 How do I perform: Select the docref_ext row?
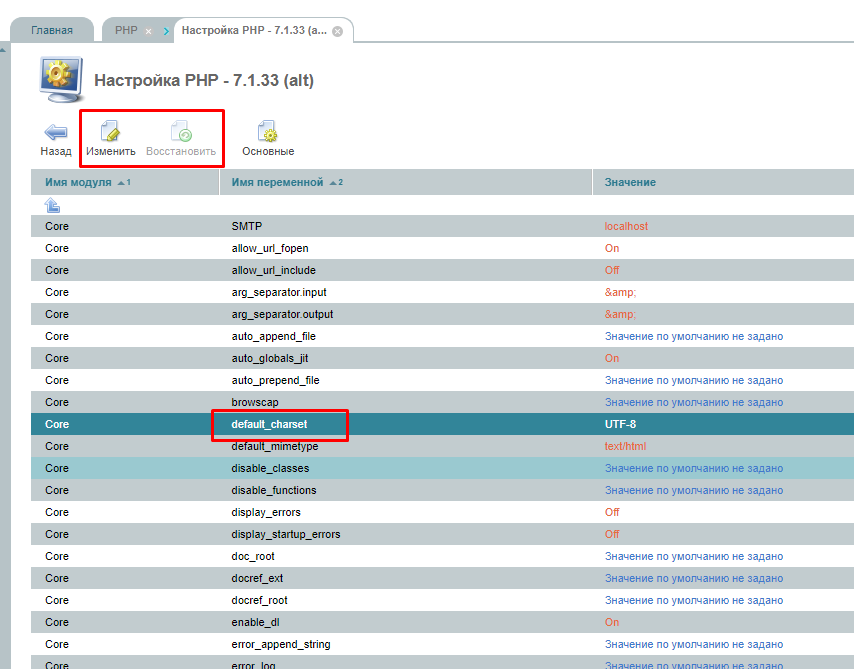pyautogui.click(x=442, y=578)
